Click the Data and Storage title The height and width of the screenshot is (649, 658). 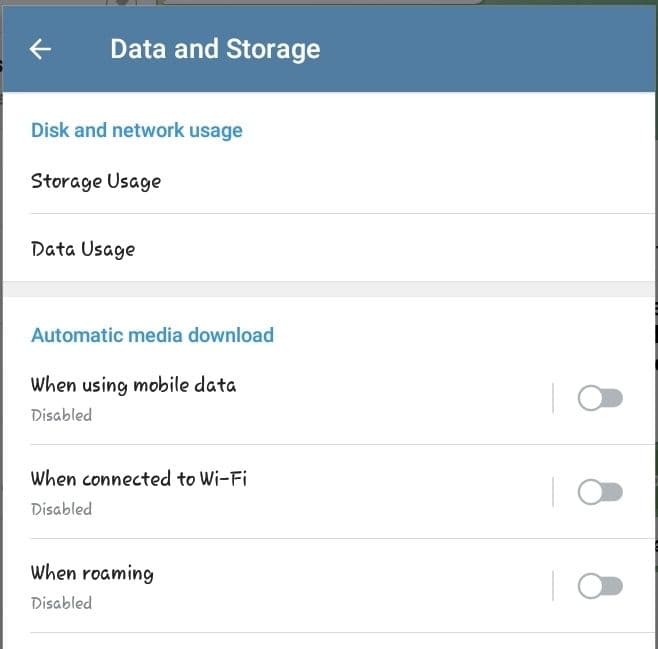pos(215,49)
